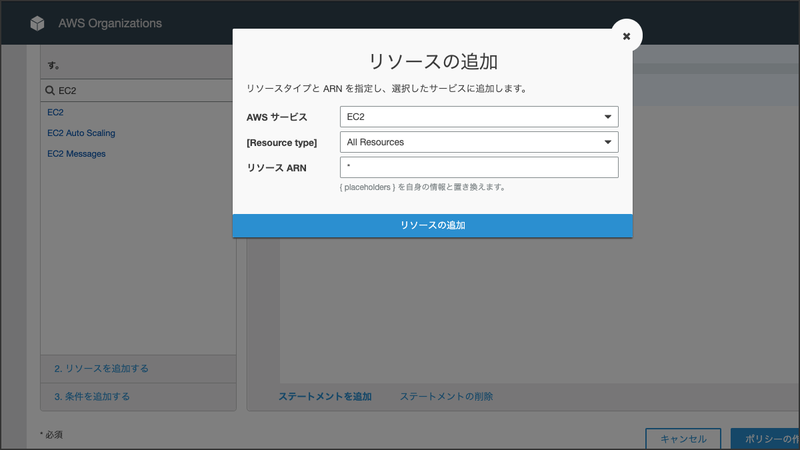Select EC2 Messages service
This screenshot has height=450, width=800.
[x=77, y=154]
